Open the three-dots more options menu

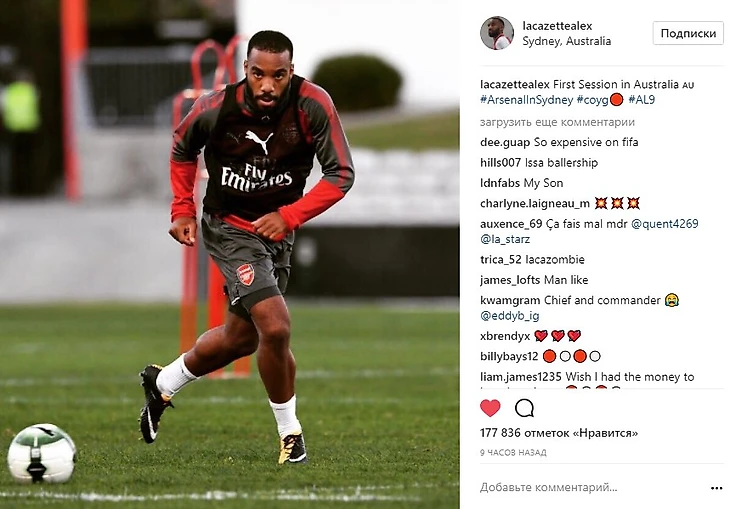[x=716, y=488]
